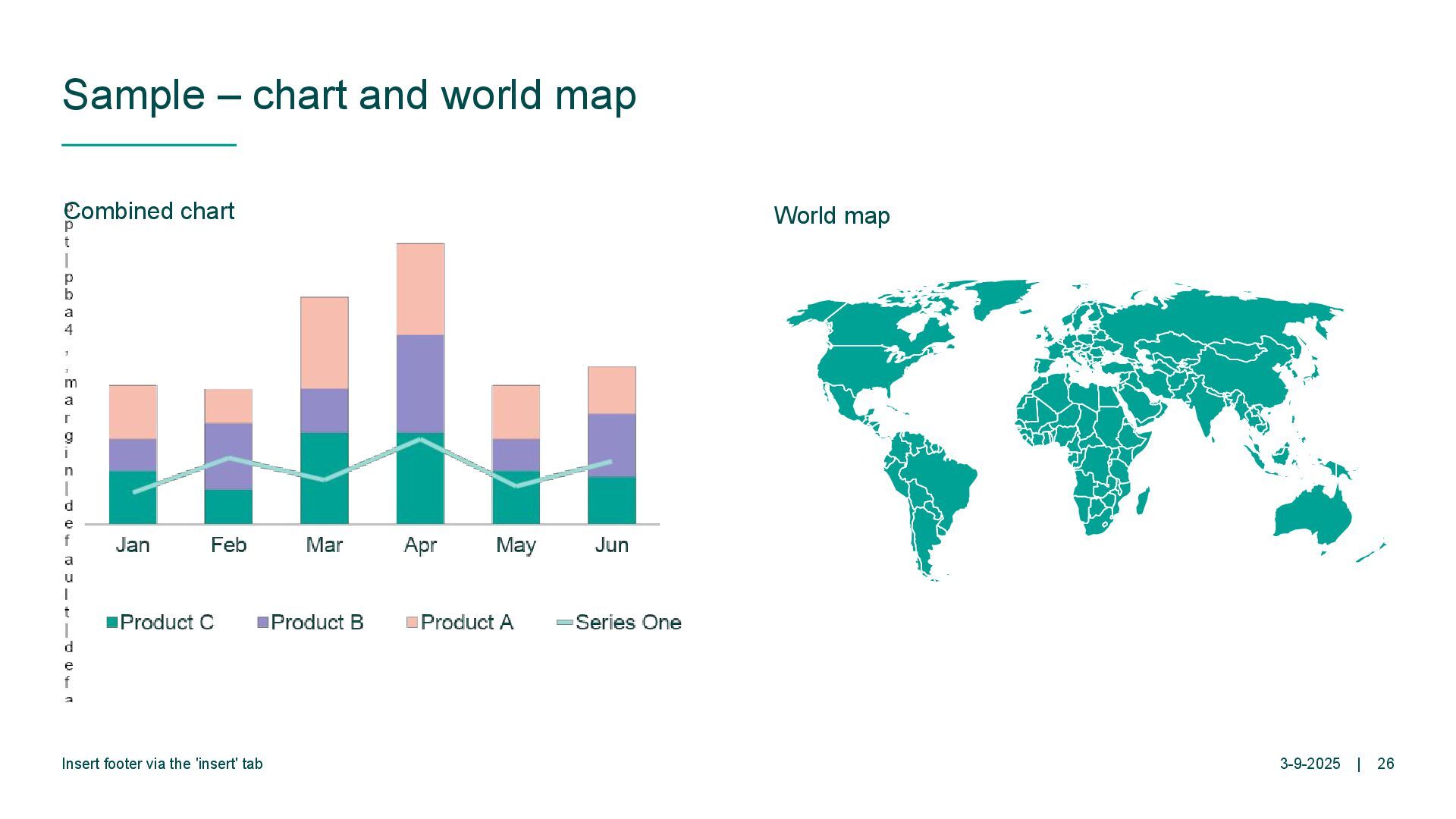Select the Combined chart heading
This screenshot has height=819, width=1456.
(149, 211)
